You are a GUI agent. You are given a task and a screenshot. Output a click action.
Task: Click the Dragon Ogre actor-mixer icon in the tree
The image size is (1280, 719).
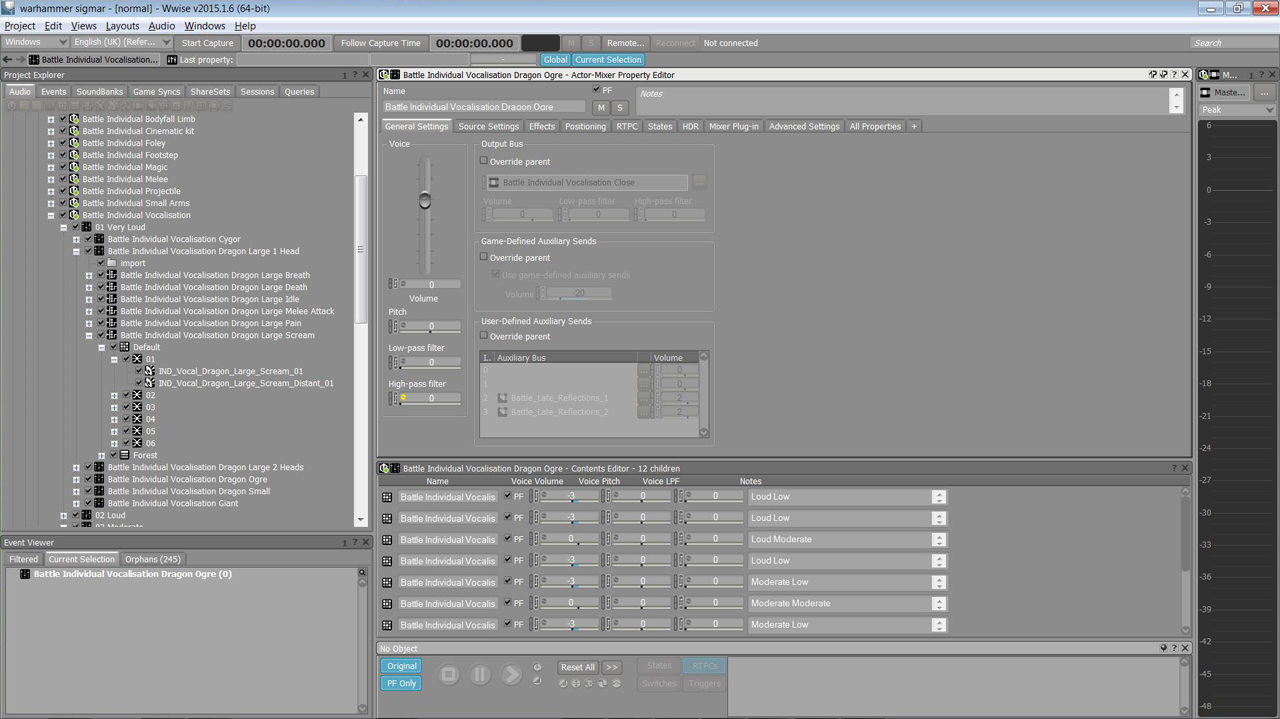click(x=99, y=479)
